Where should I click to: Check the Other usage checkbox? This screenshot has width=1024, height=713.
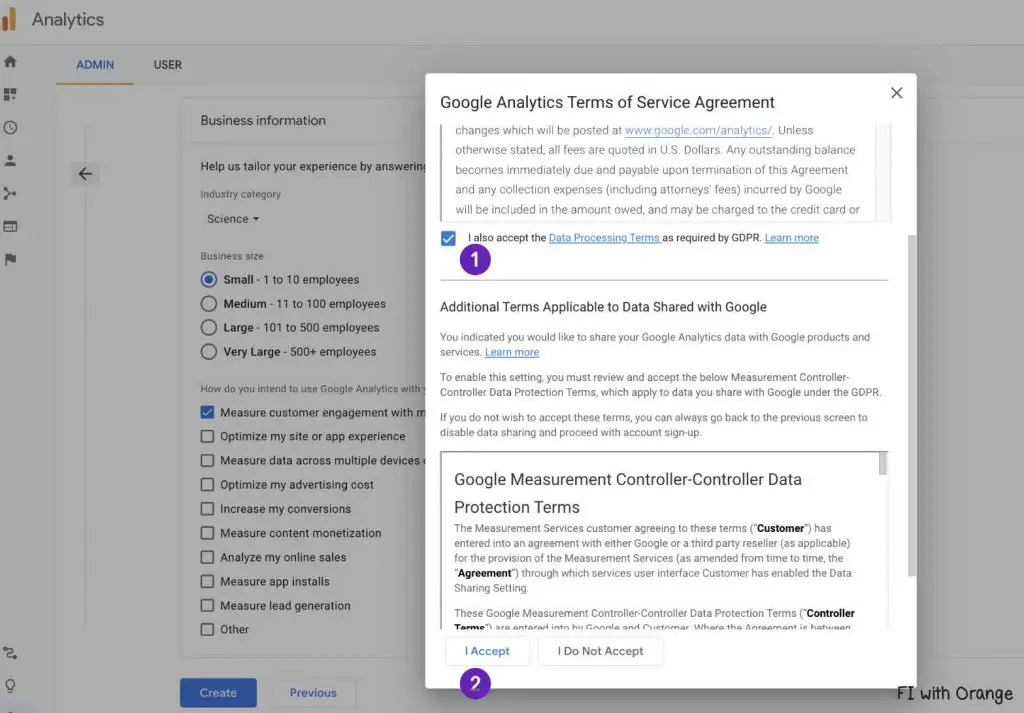(207, 629)
